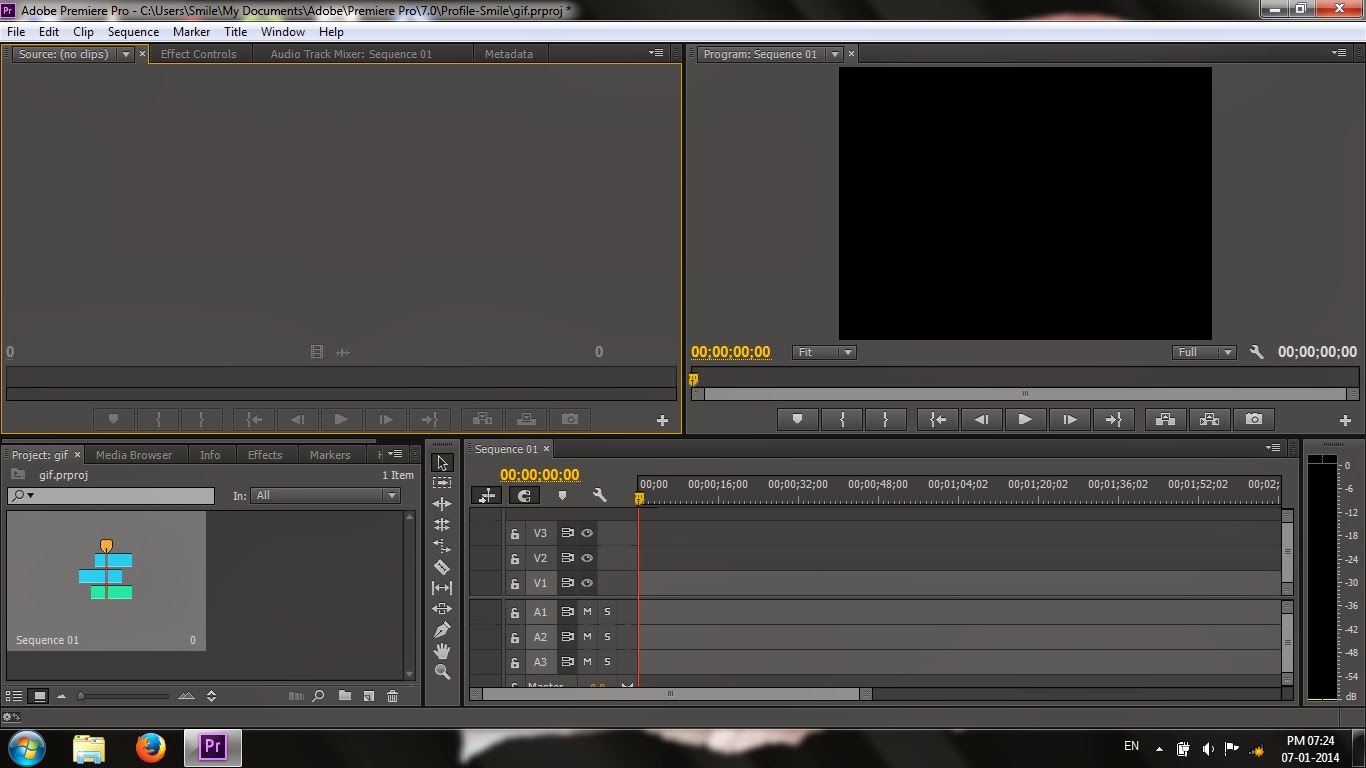Select the Pen tool
The image size is (1366, 768).
pos(442,630)
